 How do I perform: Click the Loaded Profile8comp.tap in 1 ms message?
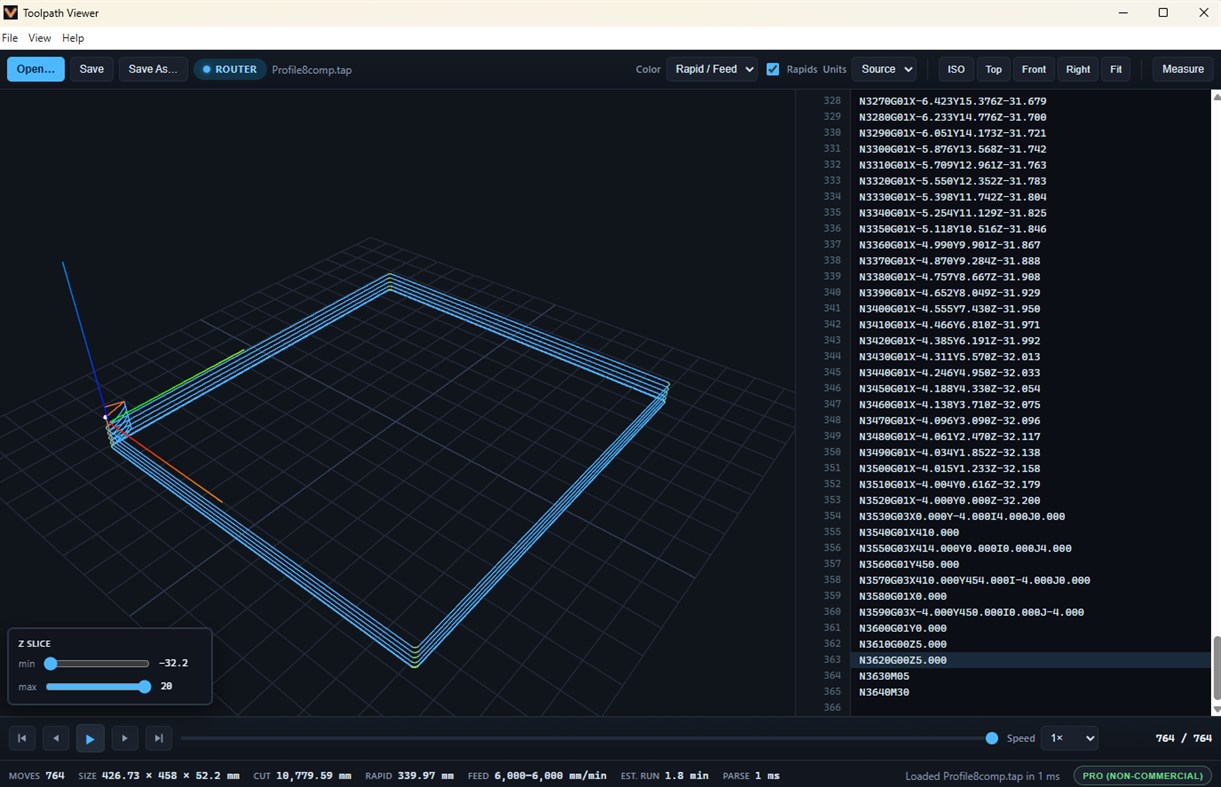pyautogui.click(x=983, y=775)
